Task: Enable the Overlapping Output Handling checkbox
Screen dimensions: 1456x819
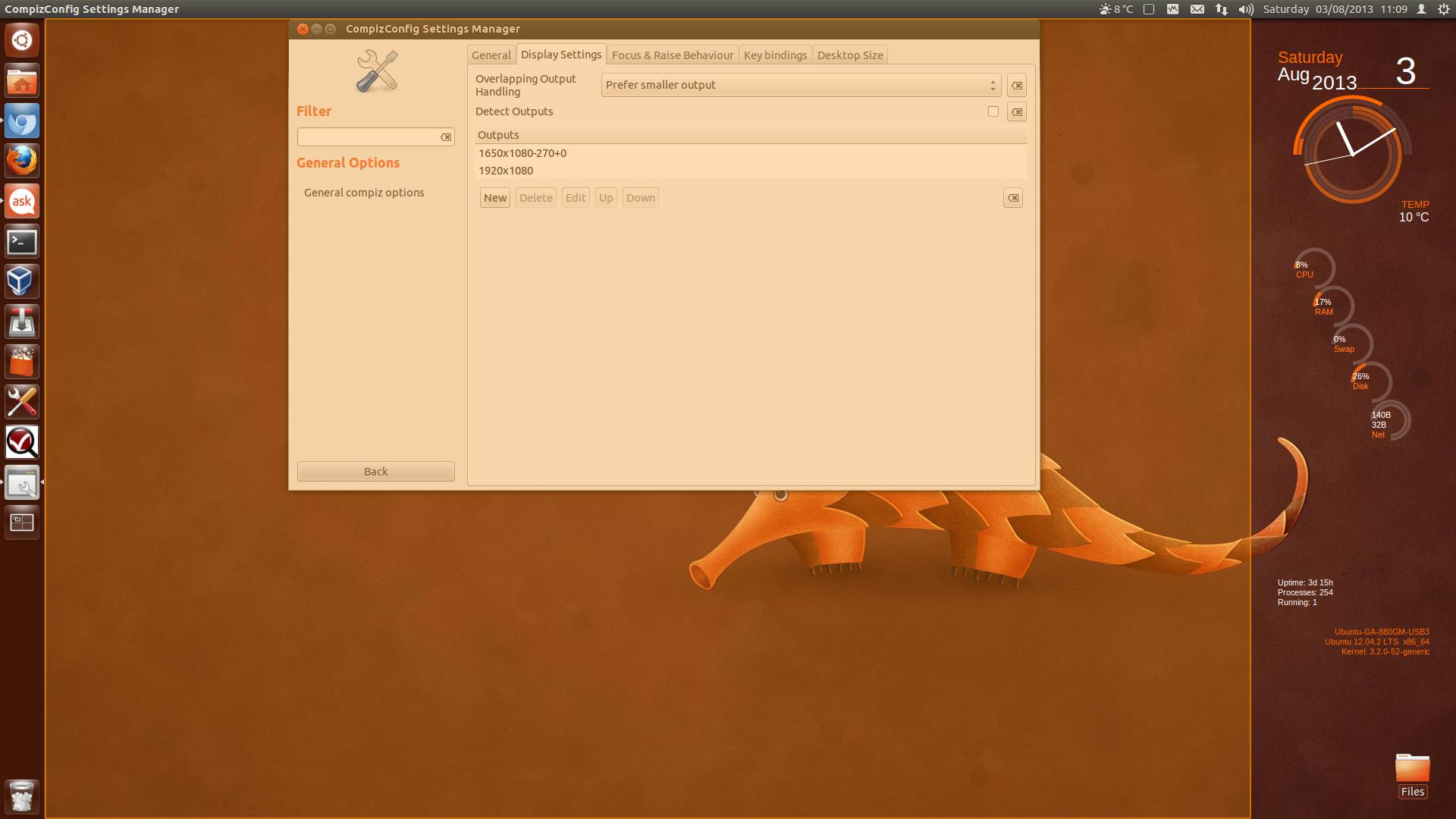Action: click(x=993, y=111)
